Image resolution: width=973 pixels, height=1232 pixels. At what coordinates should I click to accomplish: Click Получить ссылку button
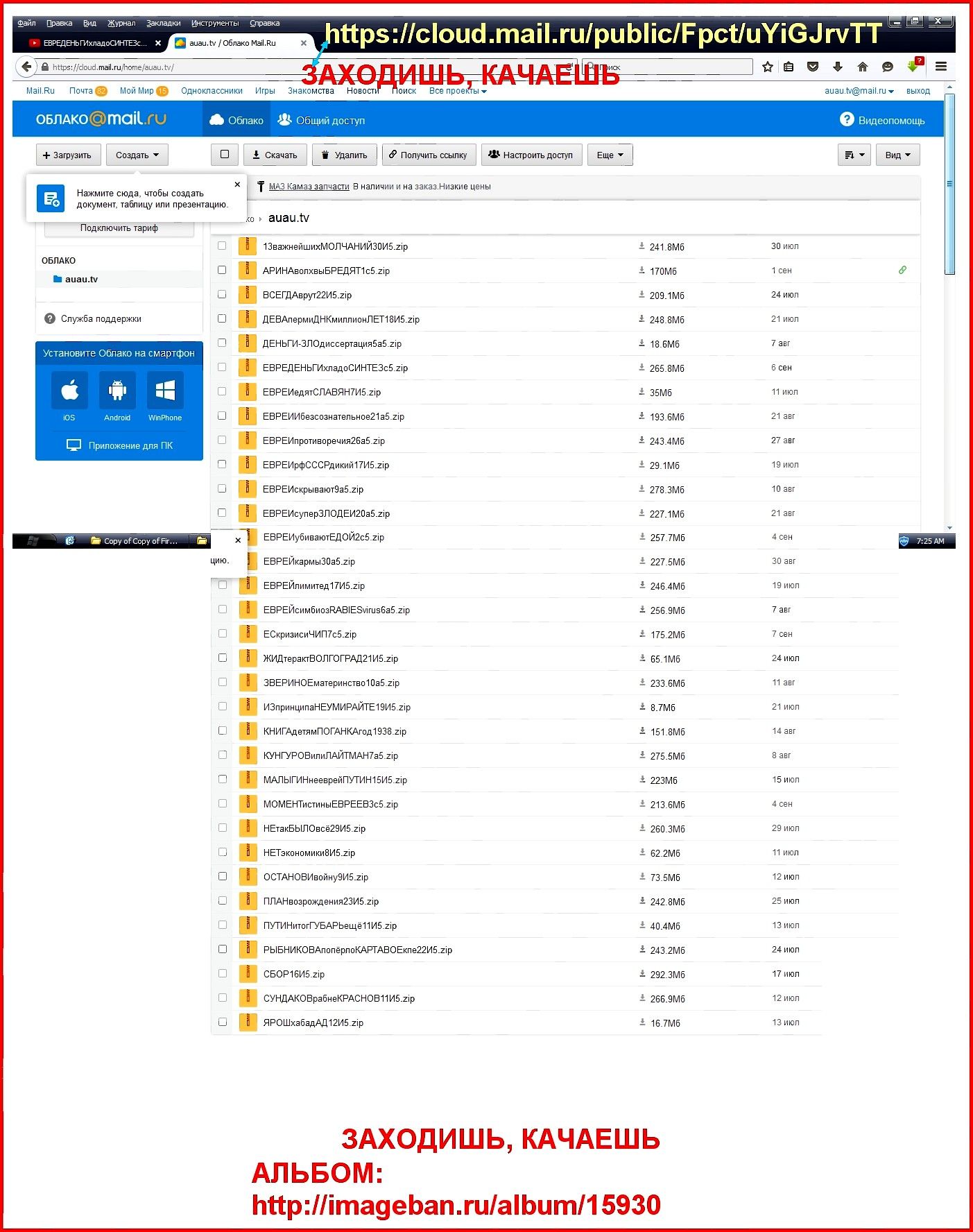pyautogui.click(x=429, y=155)
